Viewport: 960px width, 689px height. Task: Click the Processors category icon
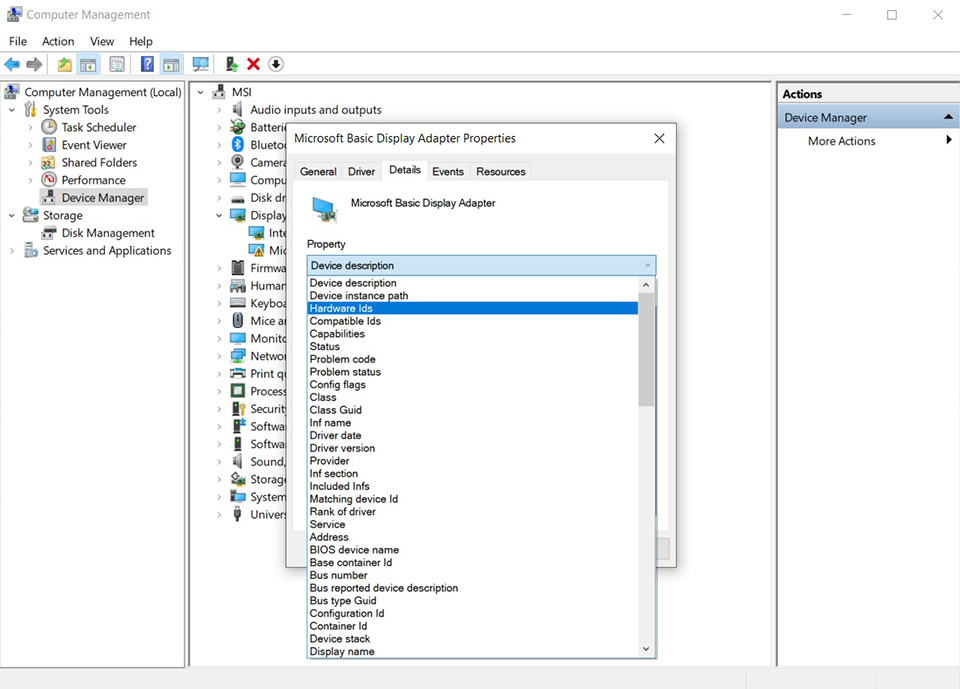click(238, 391)
